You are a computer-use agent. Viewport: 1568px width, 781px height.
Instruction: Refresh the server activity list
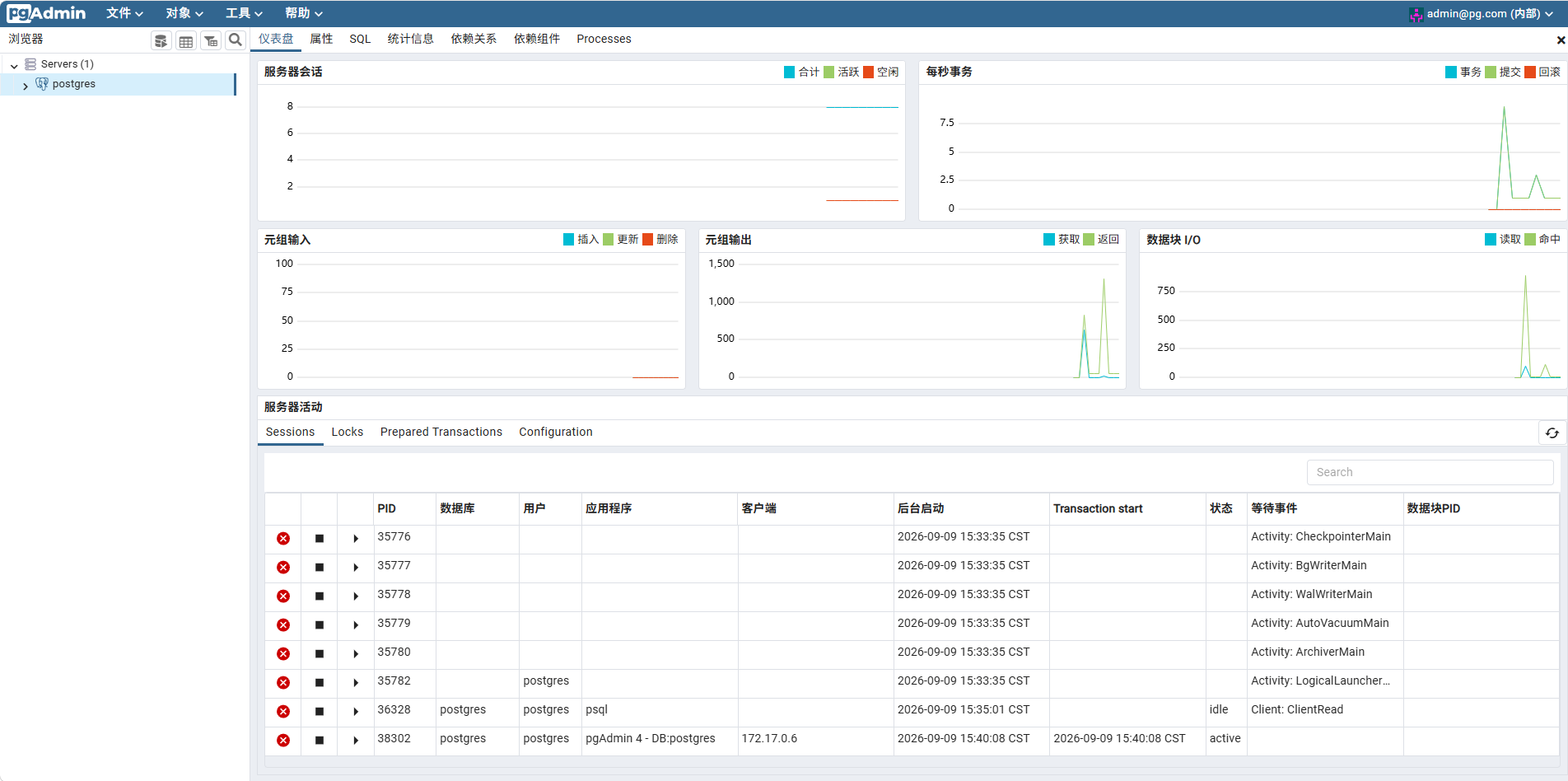pyautogui.click(x=1552, y=433)
